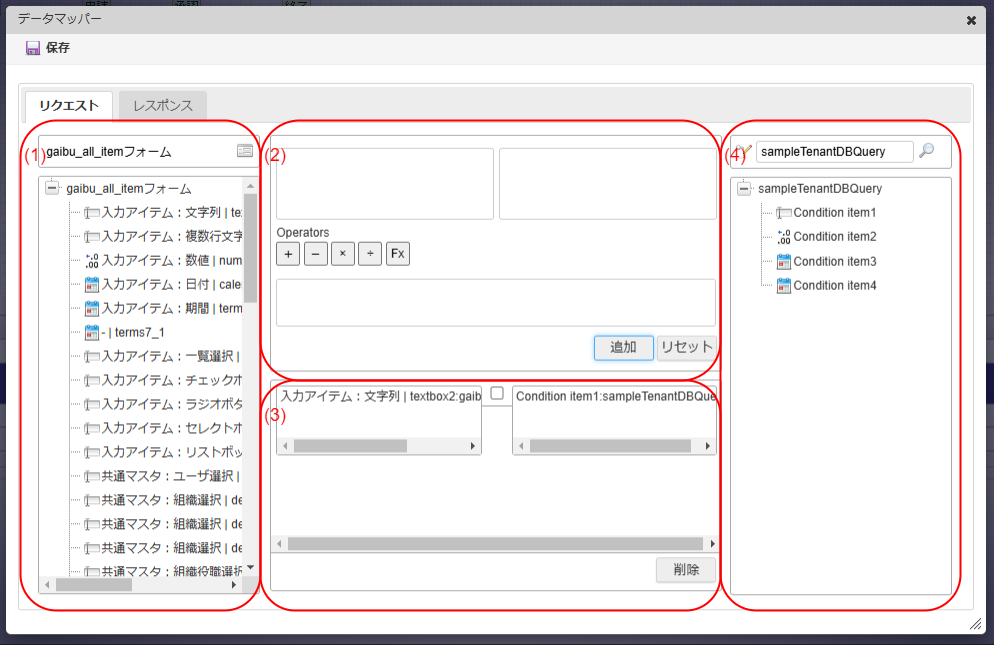Click scroll-right arrow under Condition item1 mapping target
The width and height of the screenshot is (994, 645).
click(x=708, y=446)
